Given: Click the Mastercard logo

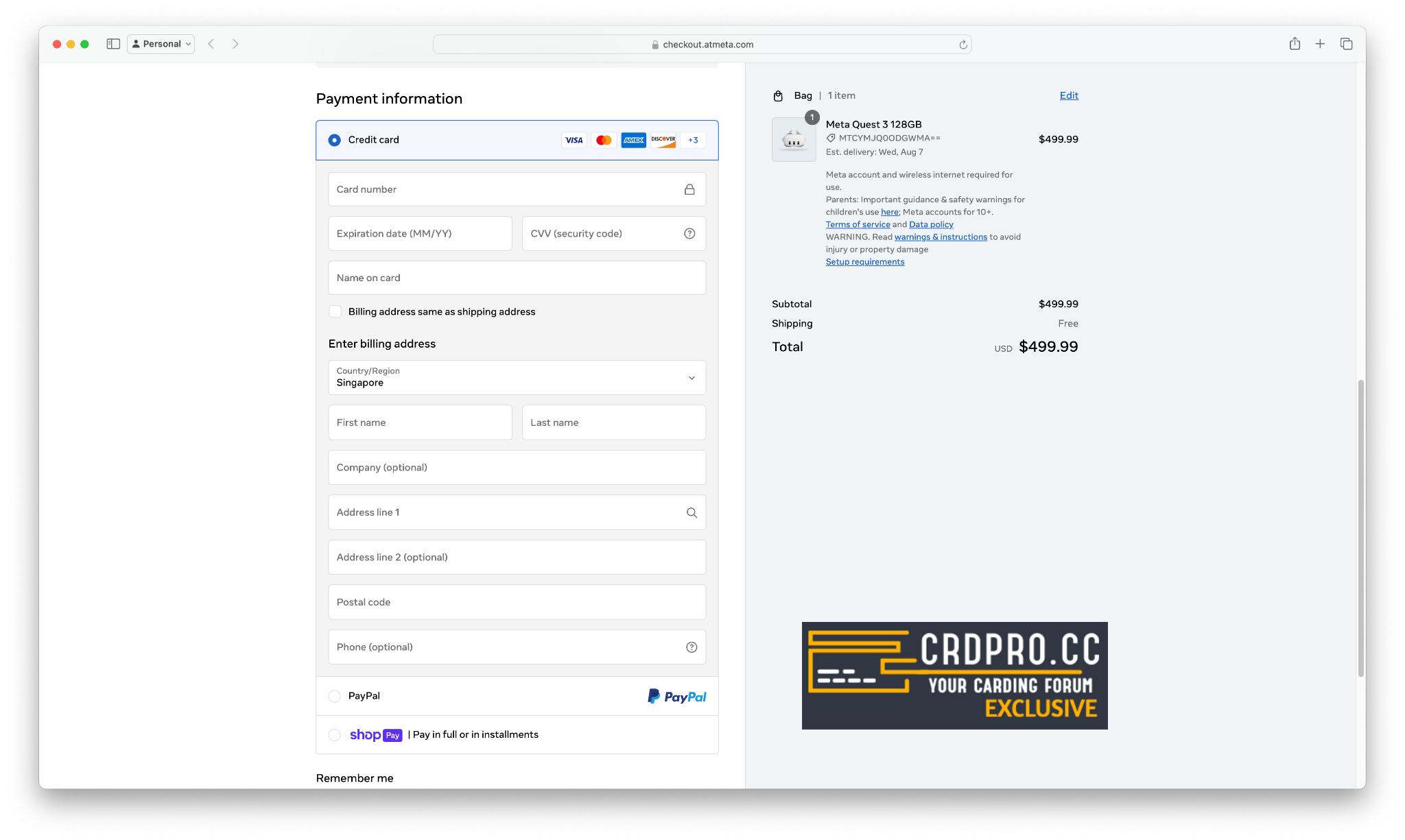Looking at the screenshot, I should pos(604,140).
